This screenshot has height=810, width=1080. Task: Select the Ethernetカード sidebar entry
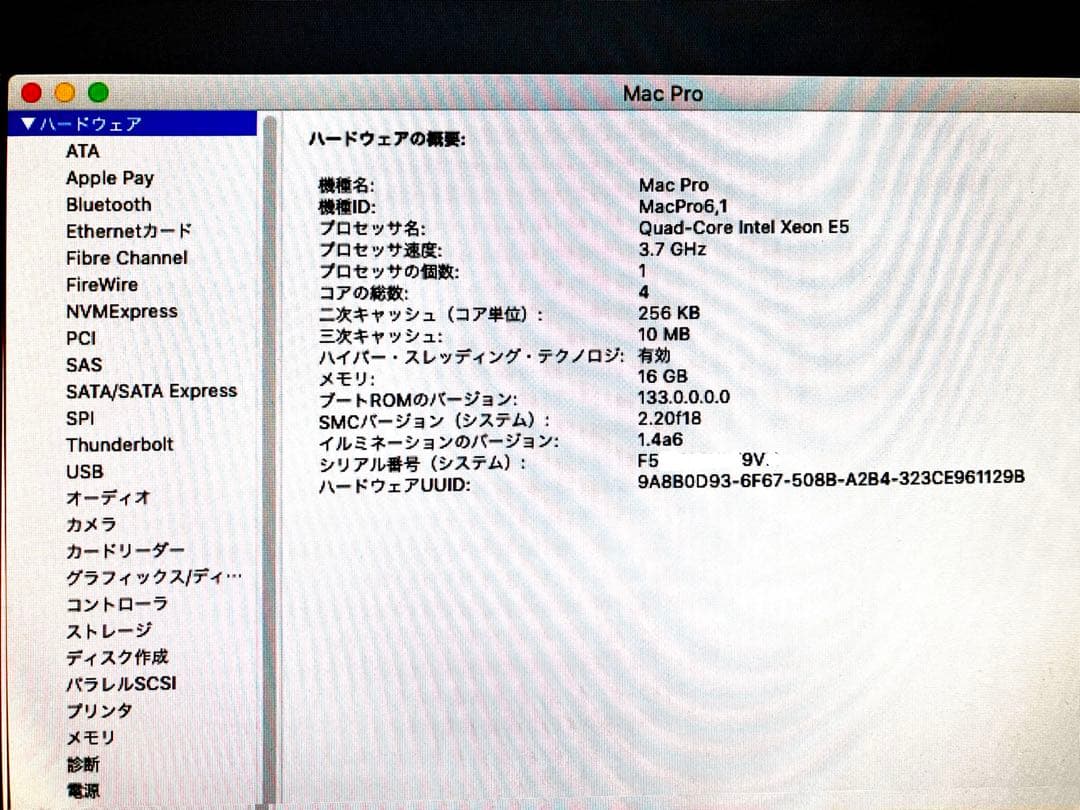(127, 231)
